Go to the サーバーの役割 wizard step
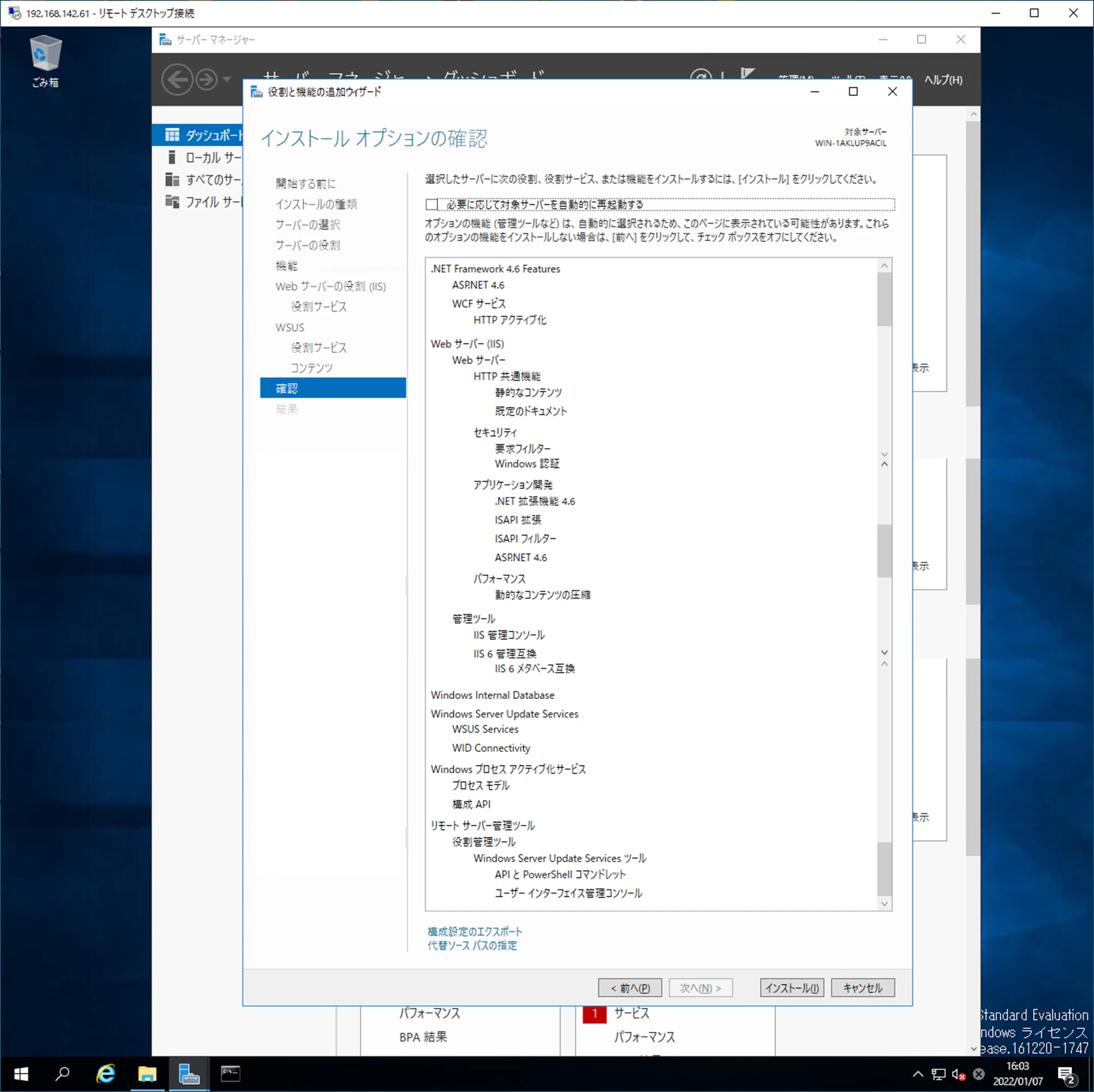This screenshot has width=1094, height=1092. (x=308, y=245)
